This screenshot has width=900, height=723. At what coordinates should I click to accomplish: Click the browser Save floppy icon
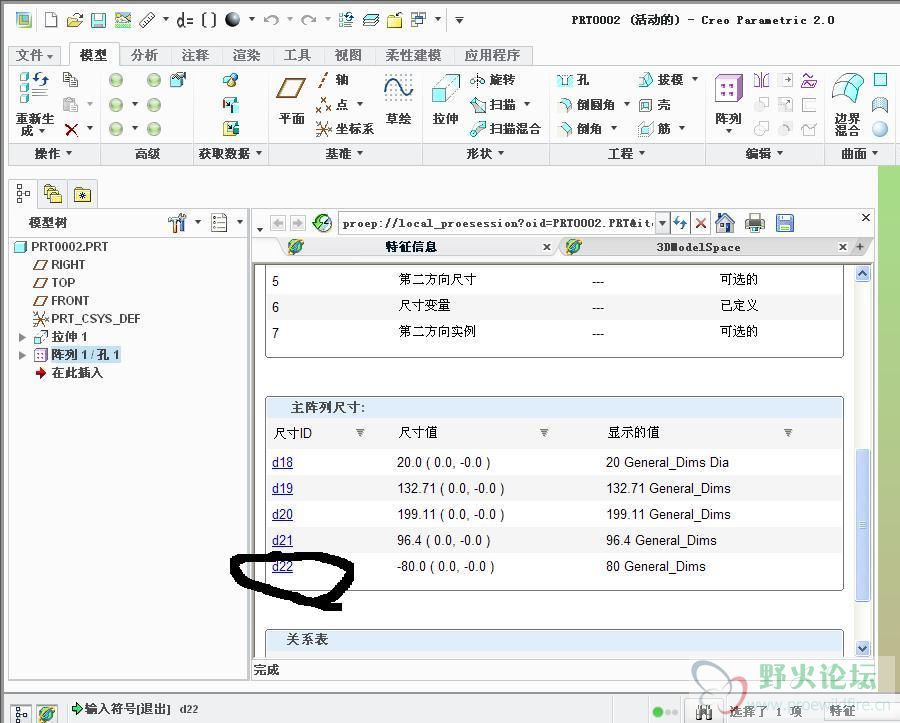784,223
